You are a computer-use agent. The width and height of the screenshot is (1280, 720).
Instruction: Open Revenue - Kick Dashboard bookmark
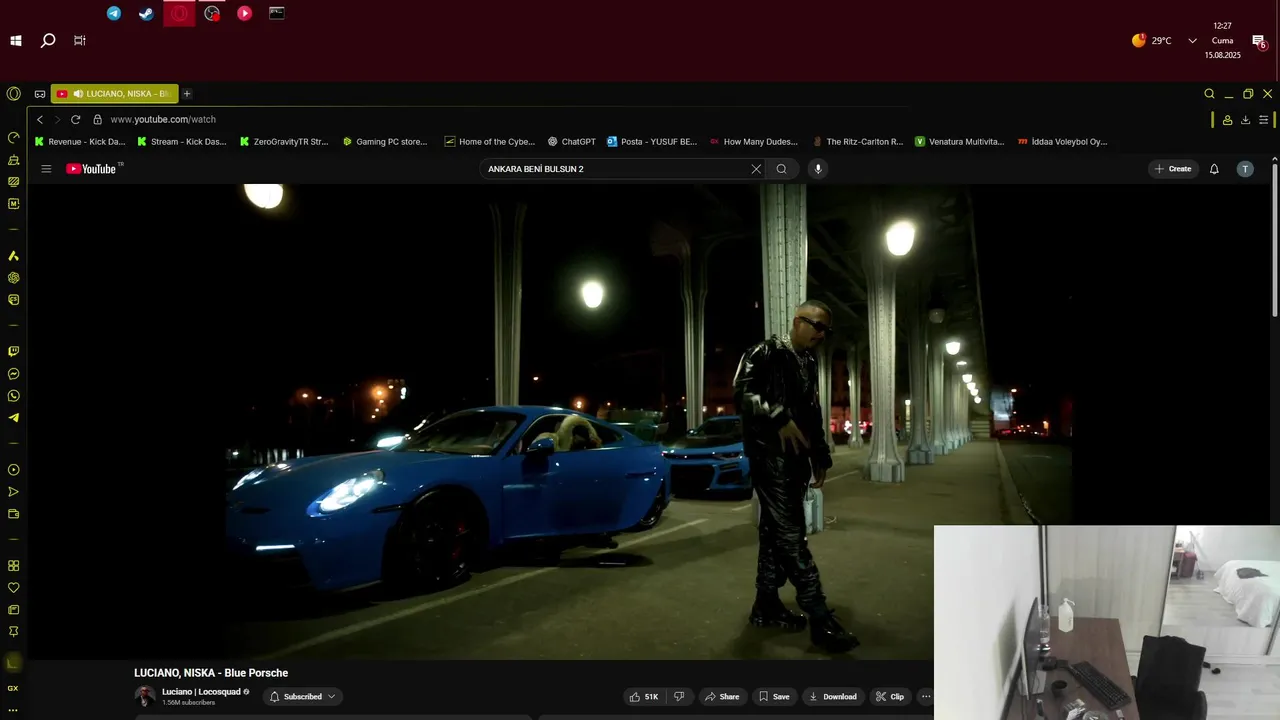(x=80, y=142)
